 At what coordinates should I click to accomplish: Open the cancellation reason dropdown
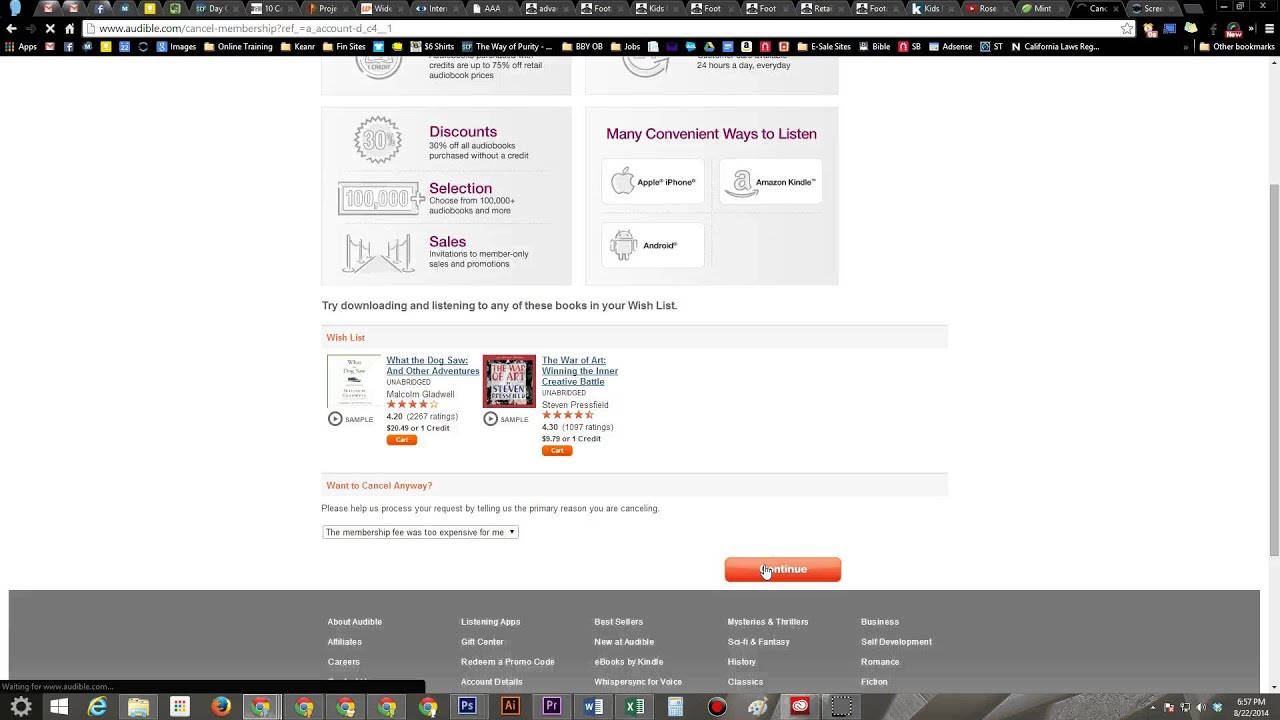(x=420, y=532)
